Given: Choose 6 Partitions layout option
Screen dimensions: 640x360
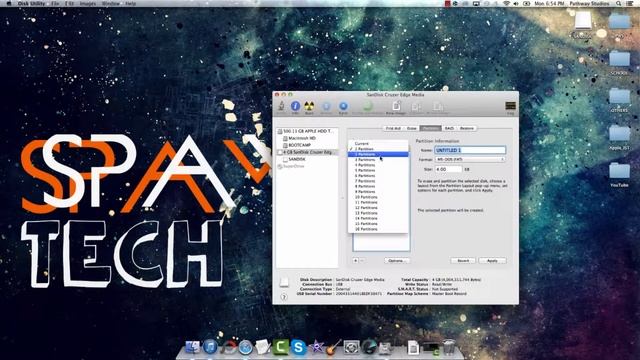Looking at the screenshot, I should pyautogui.click(x=378, y=176).
